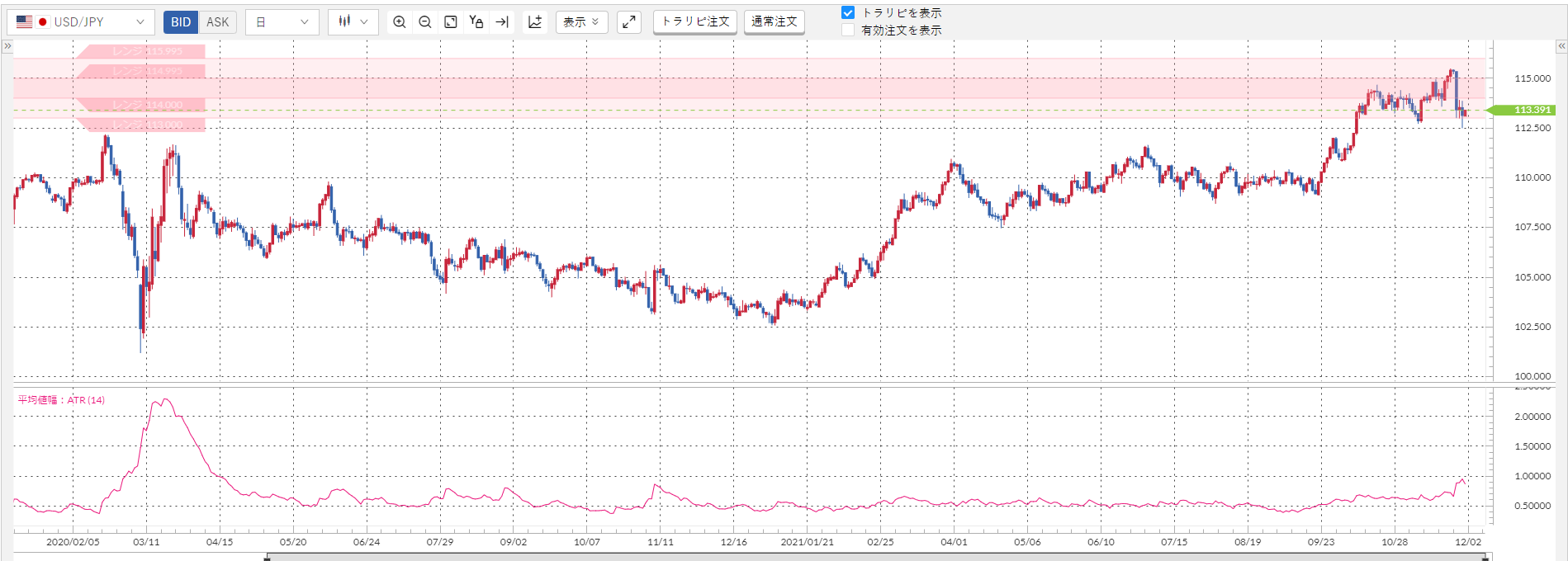1568x561 pixels.
Task: Click the ATR 0.50000 scale label
Action: [1532, 506]
